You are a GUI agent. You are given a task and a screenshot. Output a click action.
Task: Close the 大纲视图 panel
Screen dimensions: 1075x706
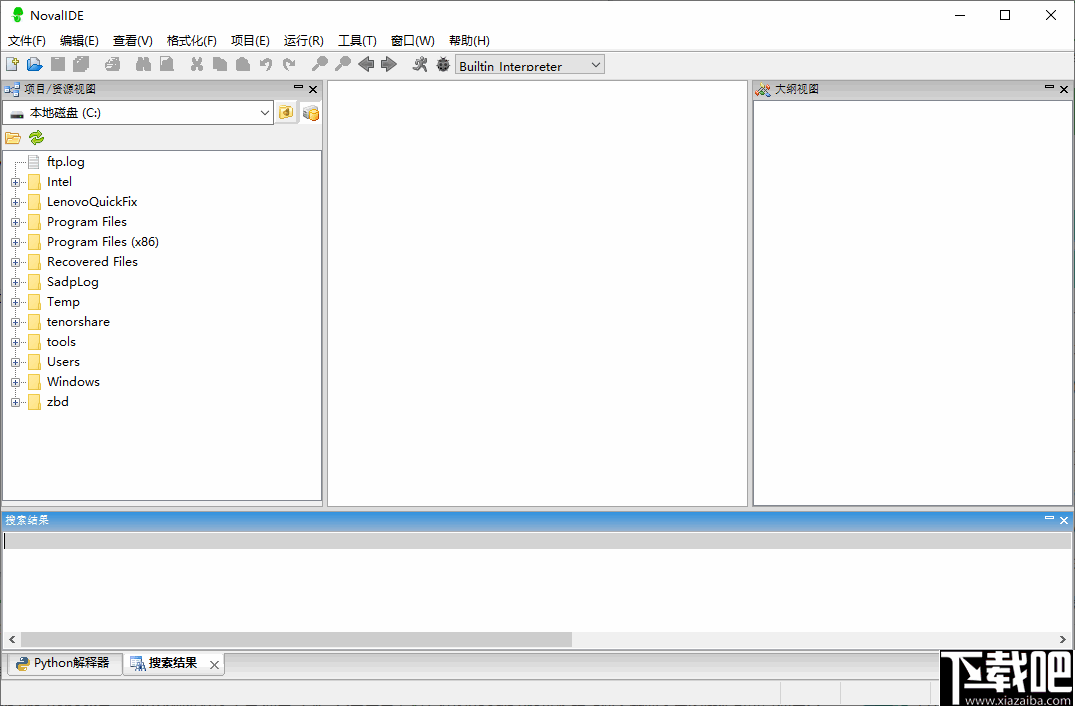[x=1064, y=89]
